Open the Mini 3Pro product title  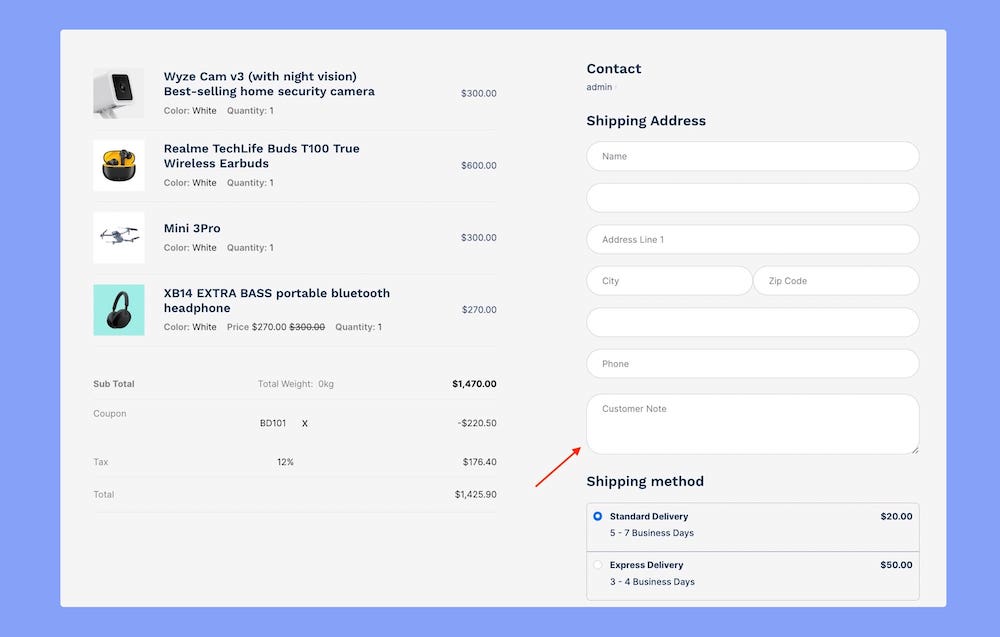[192, 229]
